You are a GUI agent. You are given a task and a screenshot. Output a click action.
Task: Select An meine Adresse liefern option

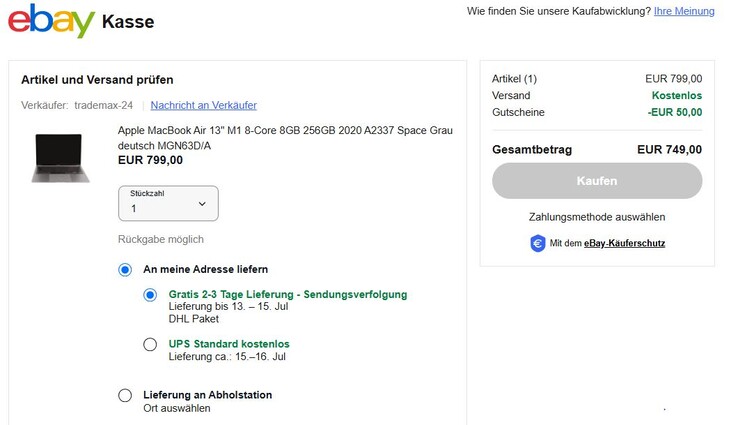[125, 270]
